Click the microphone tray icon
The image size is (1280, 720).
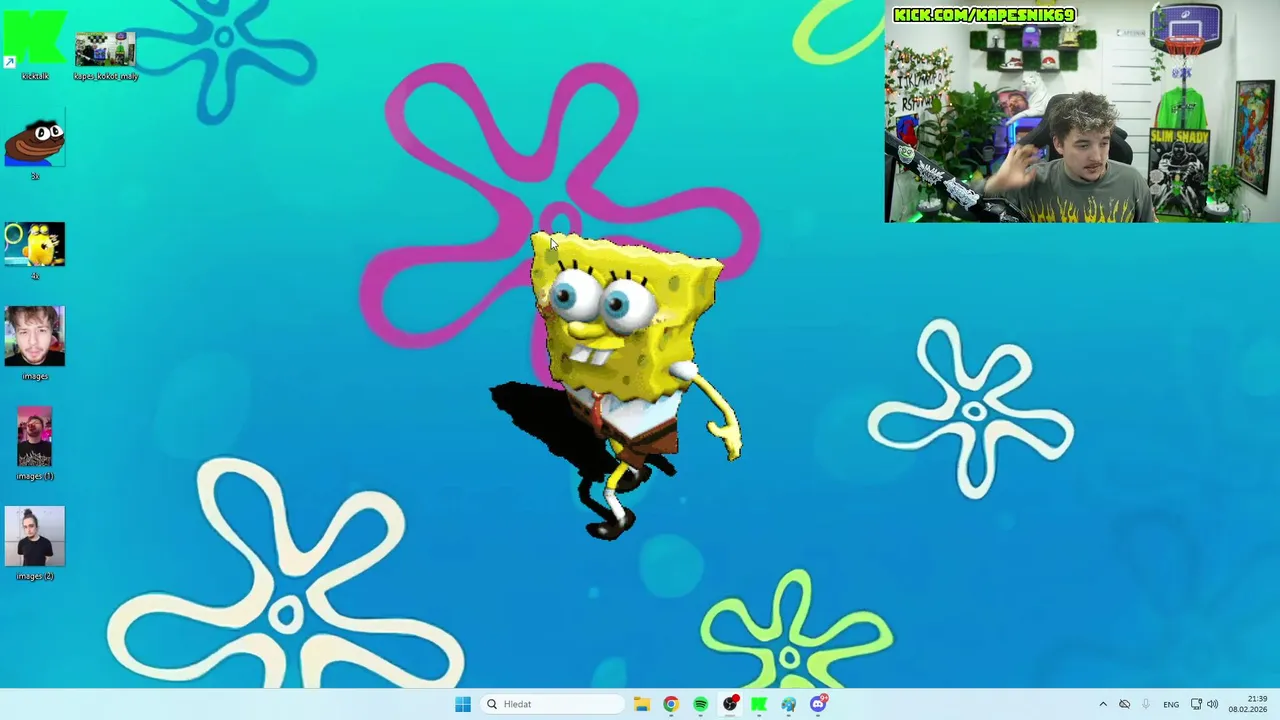coord(1146,704)
